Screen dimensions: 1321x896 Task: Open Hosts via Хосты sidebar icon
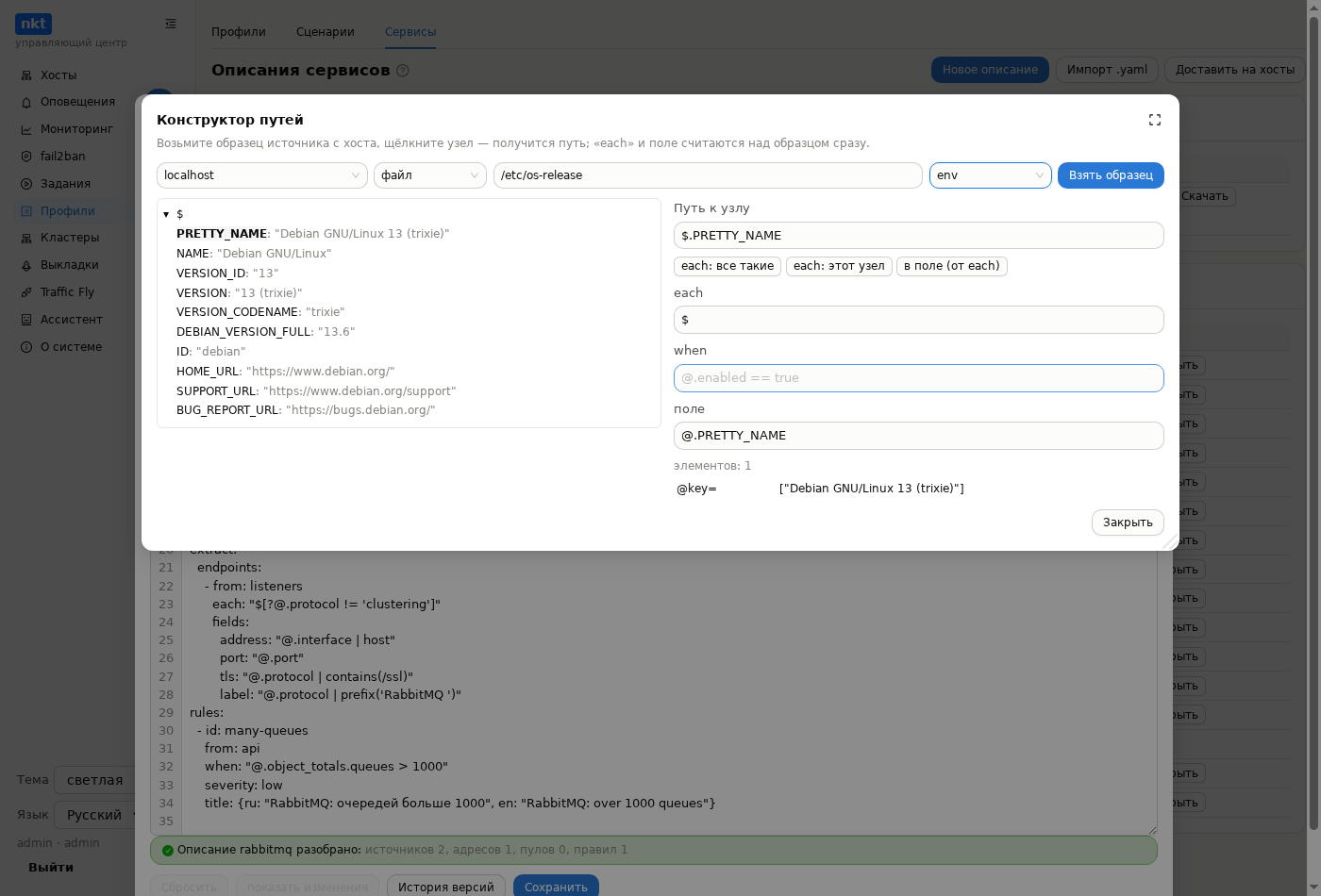[x=26, y=75]
